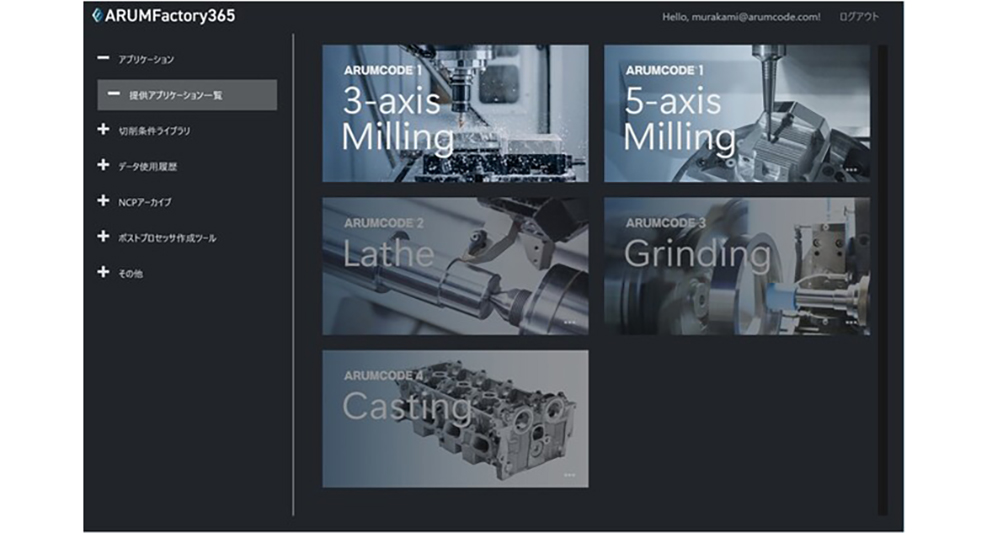The height and width of the screenshot is (533, 992).
Task: Expand the その他 section
Action: (x=103, y=272)
